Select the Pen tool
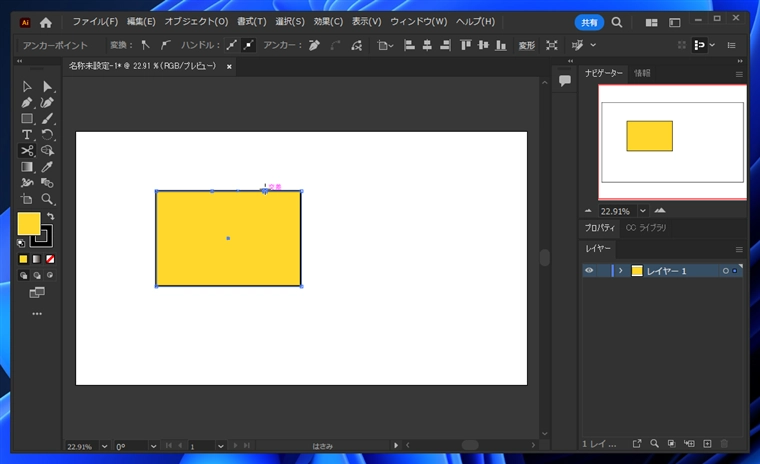The width and height of the screenshot is (760, 464). tap(27, 103)
